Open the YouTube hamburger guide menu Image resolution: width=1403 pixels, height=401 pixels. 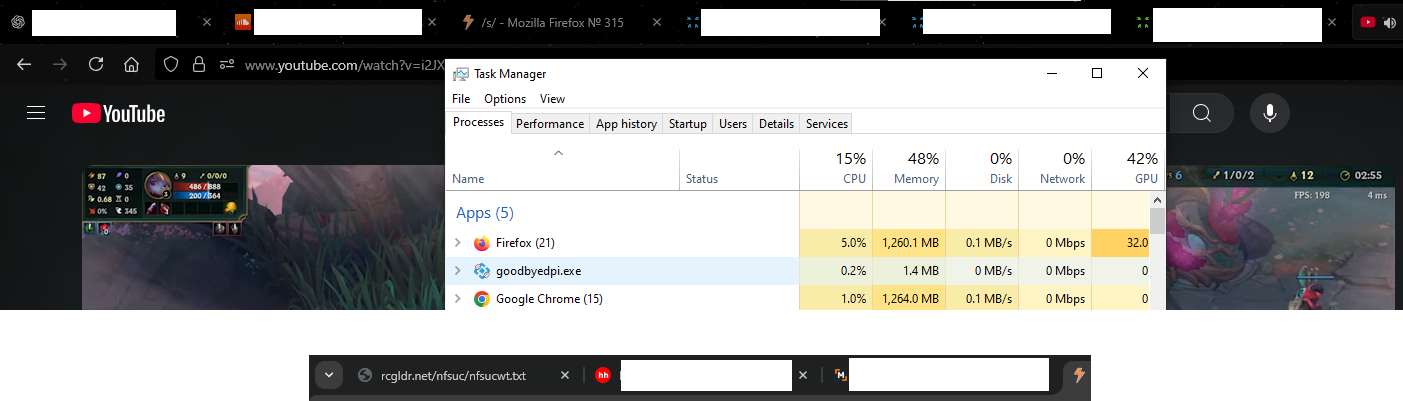coord(37,114)
